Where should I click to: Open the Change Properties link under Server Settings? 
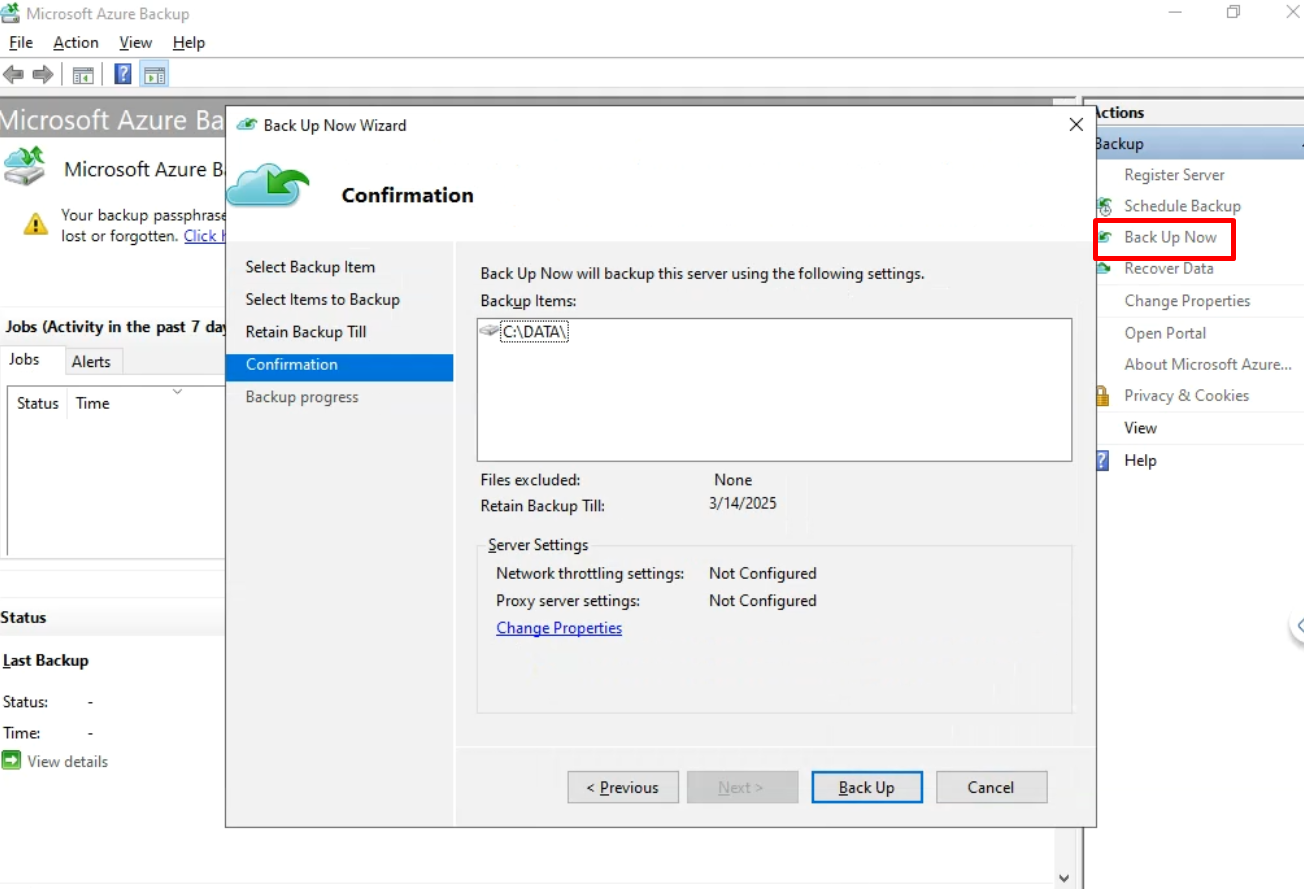tap(559, 628)
